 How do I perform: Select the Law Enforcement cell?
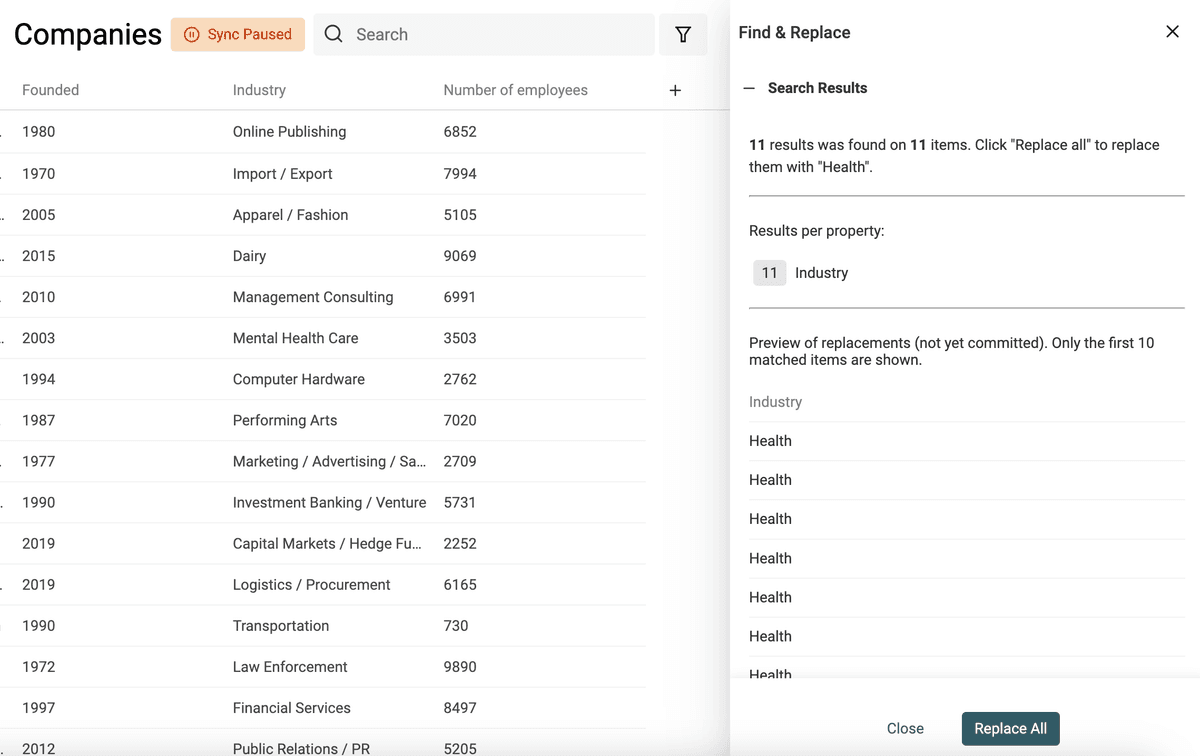(290, 666)
